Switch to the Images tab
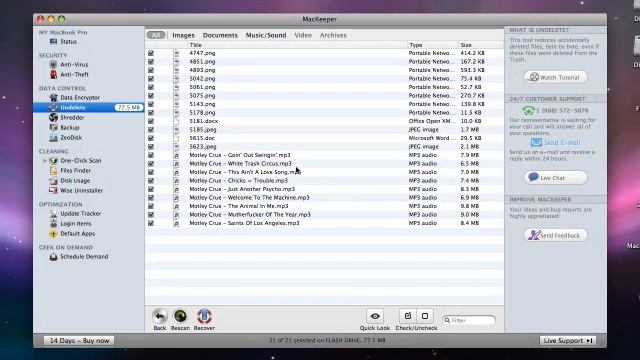This screenshot has width=640, height=360. [x=183, y=36]
